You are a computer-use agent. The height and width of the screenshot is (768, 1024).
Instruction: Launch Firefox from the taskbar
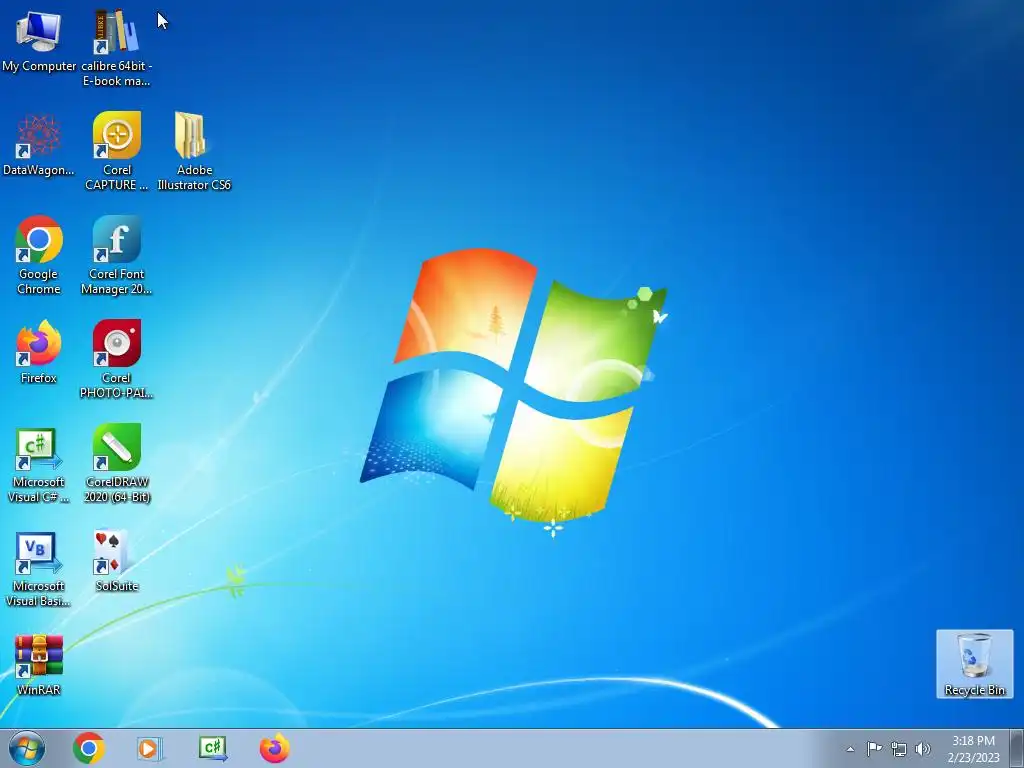click(274, 748)
